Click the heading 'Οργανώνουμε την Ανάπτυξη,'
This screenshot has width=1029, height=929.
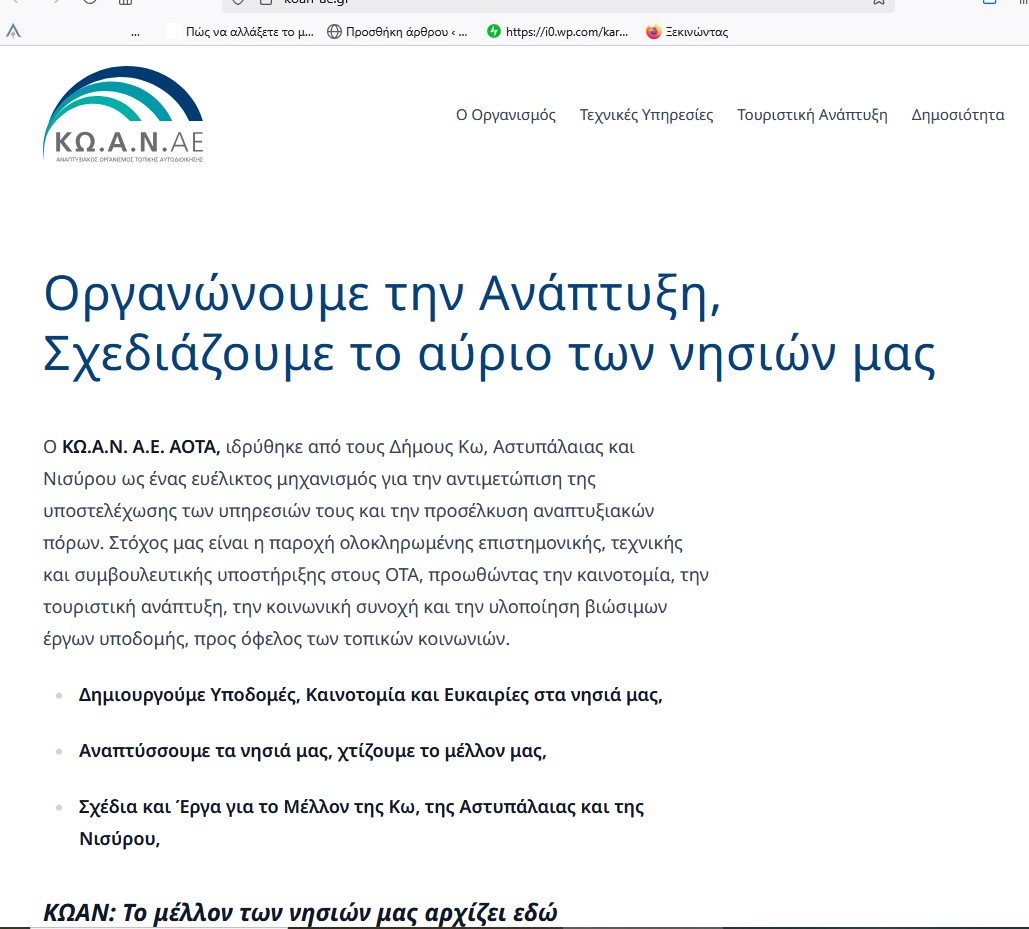coord(382,294)
